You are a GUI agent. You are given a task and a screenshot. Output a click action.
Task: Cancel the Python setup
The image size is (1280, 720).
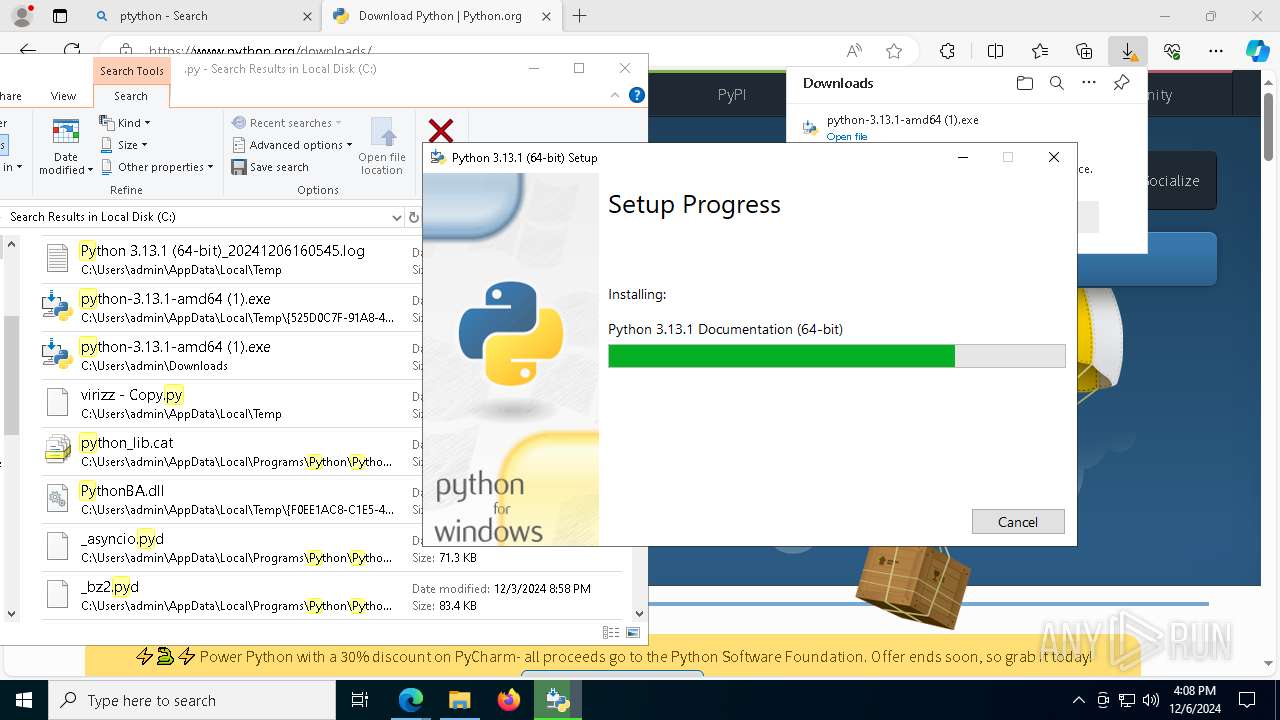tap(1018, 522)
